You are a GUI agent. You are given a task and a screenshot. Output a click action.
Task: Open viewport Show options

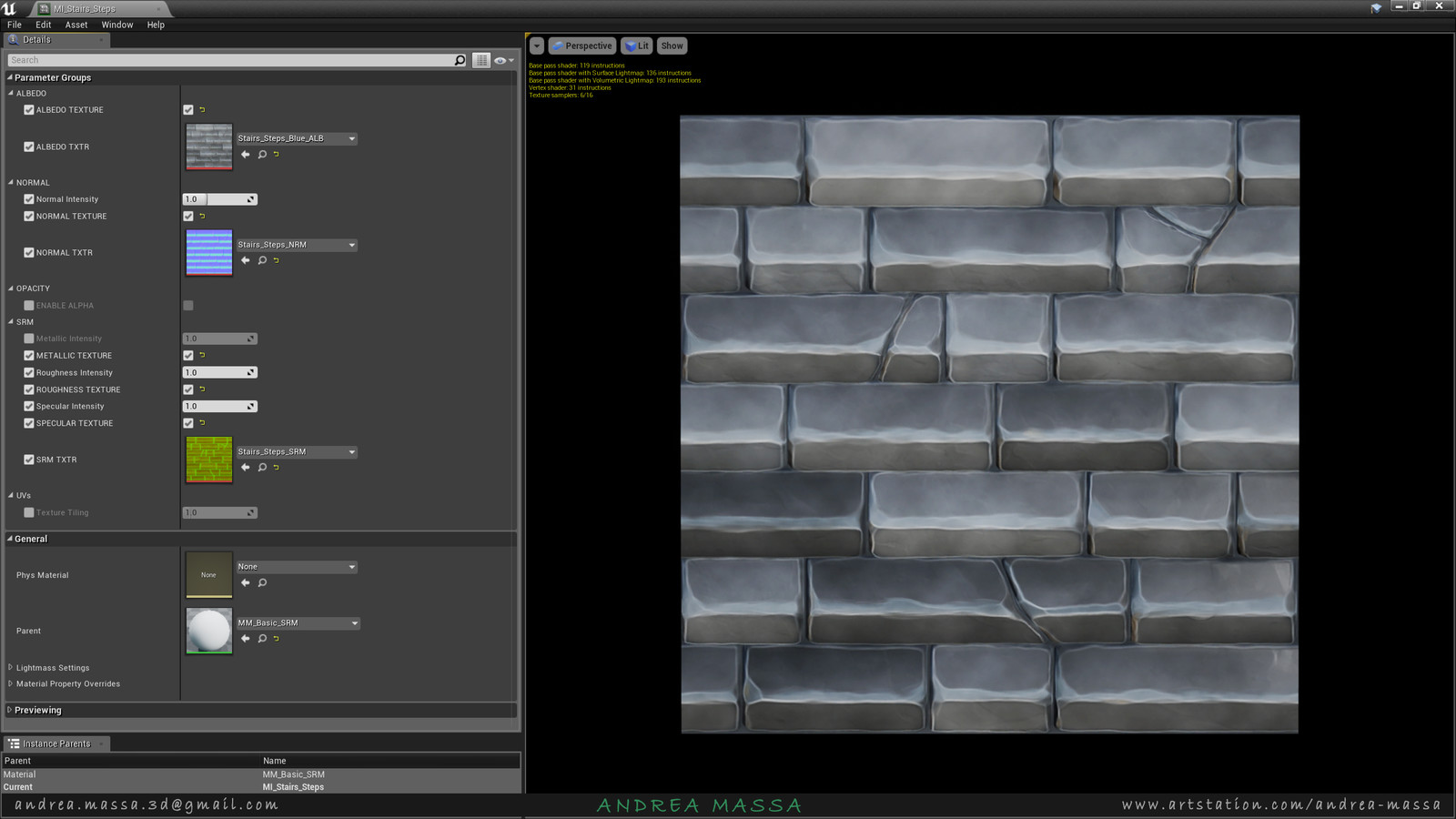672,46
